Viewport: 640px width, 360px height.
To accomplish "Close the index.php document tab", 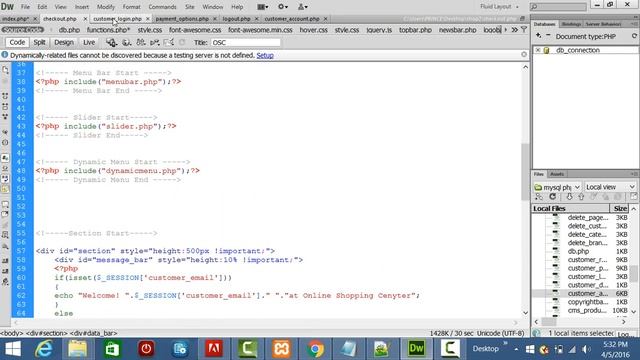I will click(35, 19).
